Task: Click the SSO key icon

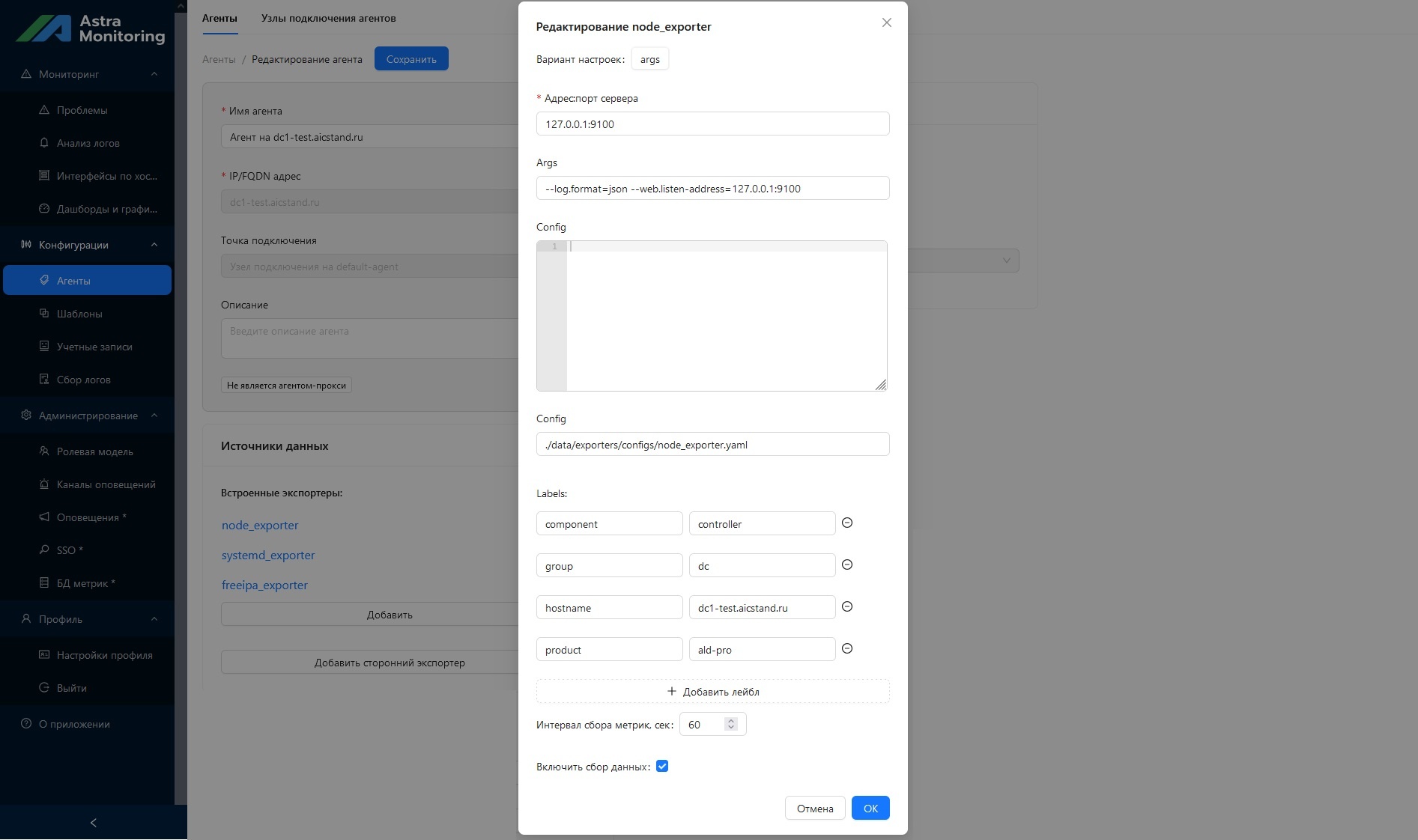Action: pos(44,550)
